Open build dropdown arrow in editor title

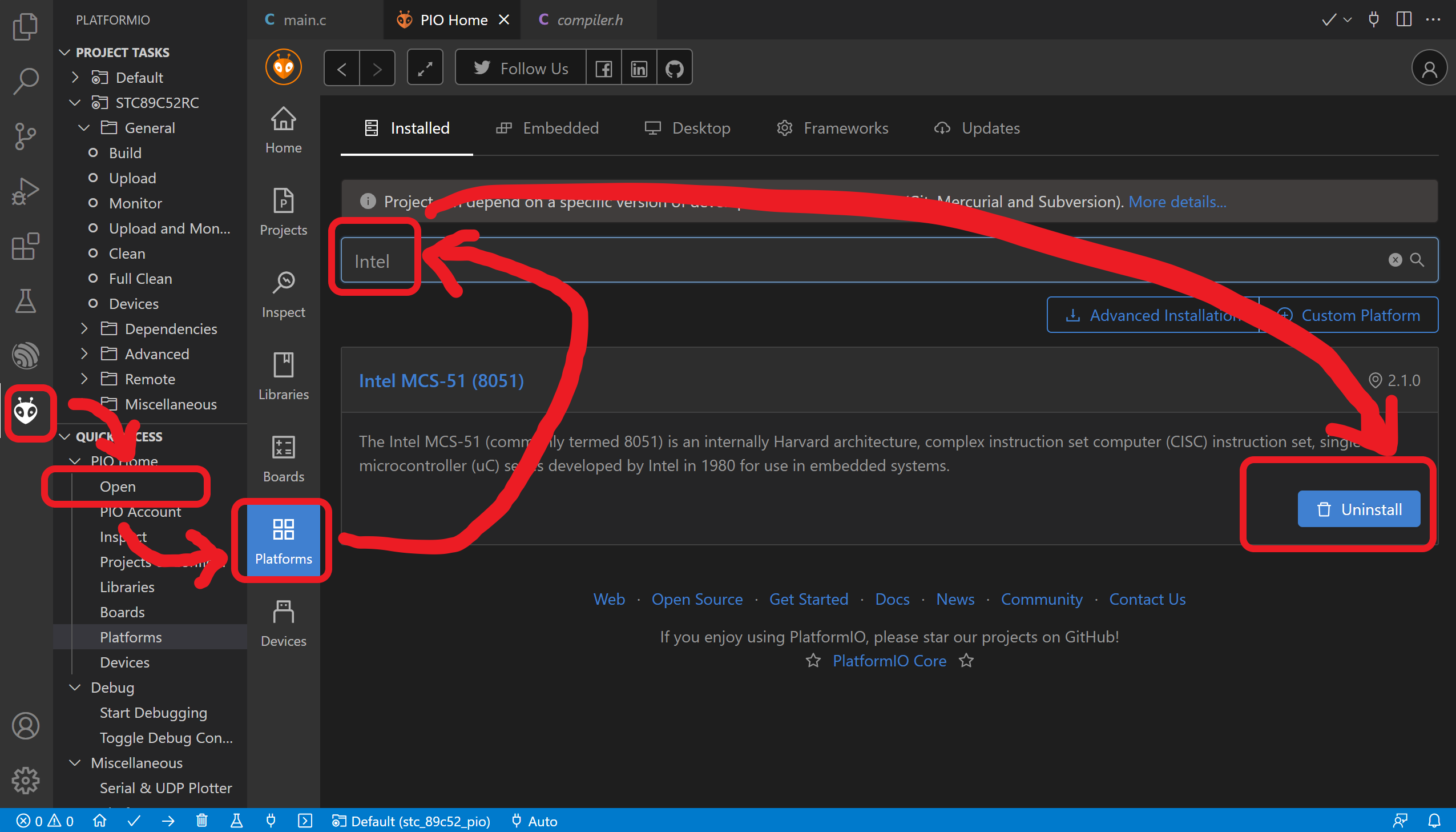[x=1348, y=20]
